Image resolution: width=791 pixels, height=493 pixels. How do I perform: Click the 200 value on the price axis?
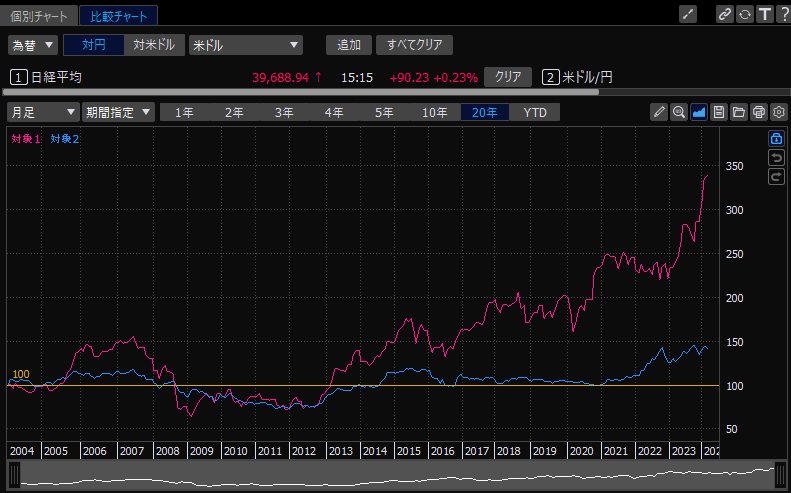pos(734,298)
